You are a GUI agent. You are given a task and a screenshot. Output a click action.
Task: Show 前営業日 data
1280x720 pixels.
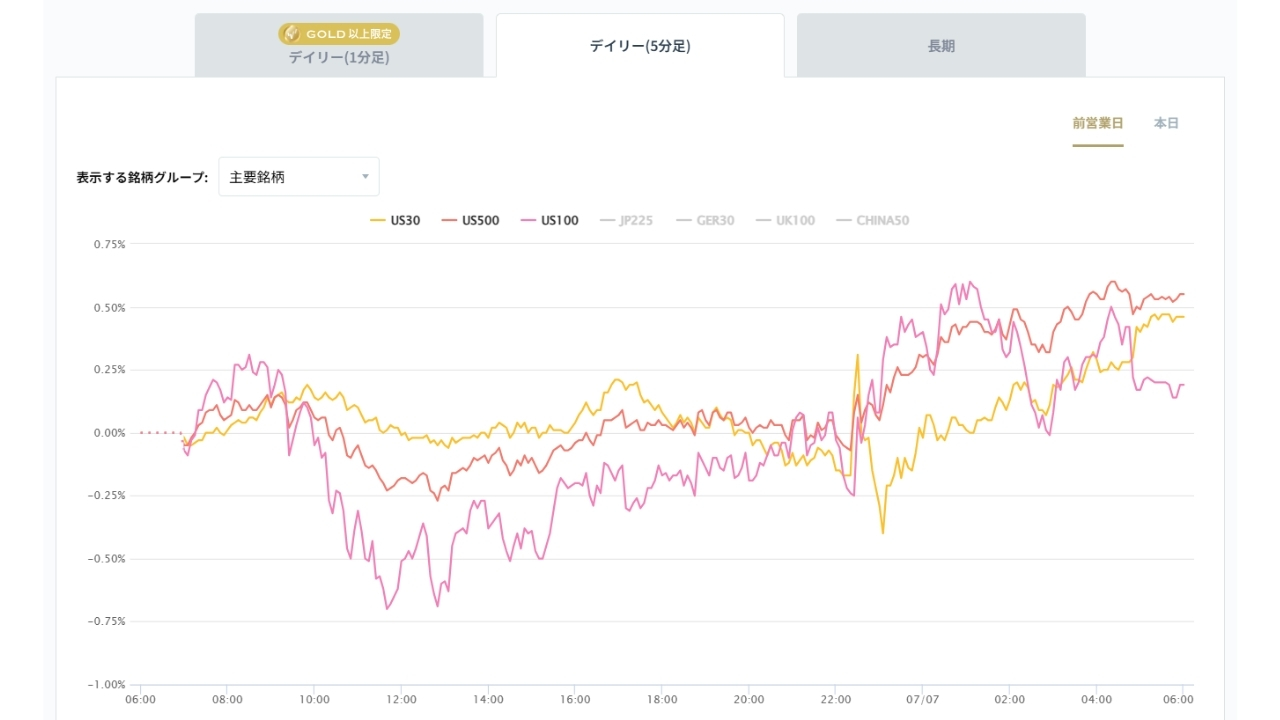[1098, 123]
